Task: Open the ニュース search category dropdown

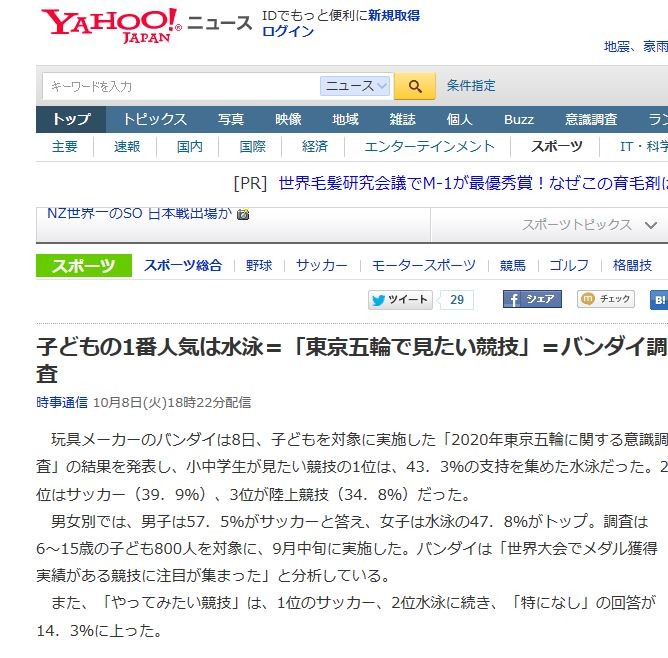Action: pos(355,86)
